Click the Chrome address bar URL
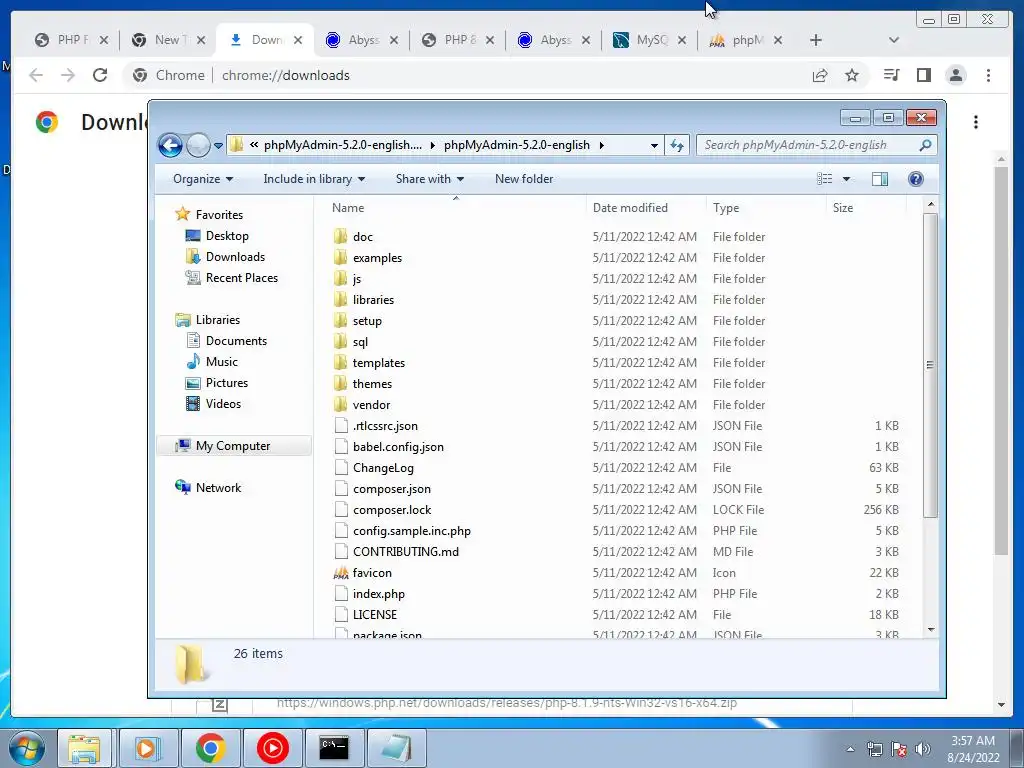 pos(285,75)
